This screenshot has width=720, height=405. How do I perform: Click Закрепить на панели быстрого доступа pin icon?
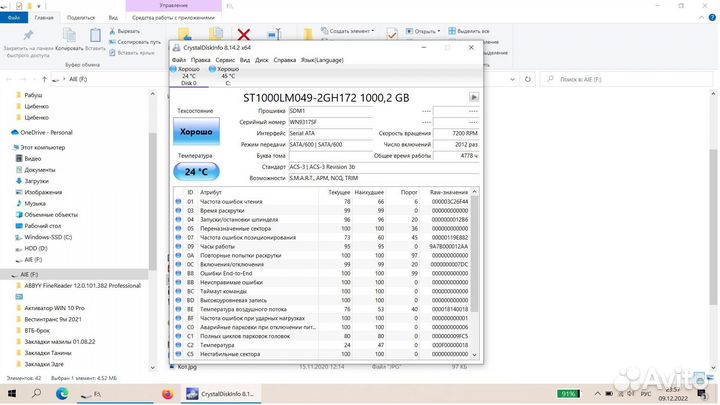pyautogui.click(x=28, y=35)
